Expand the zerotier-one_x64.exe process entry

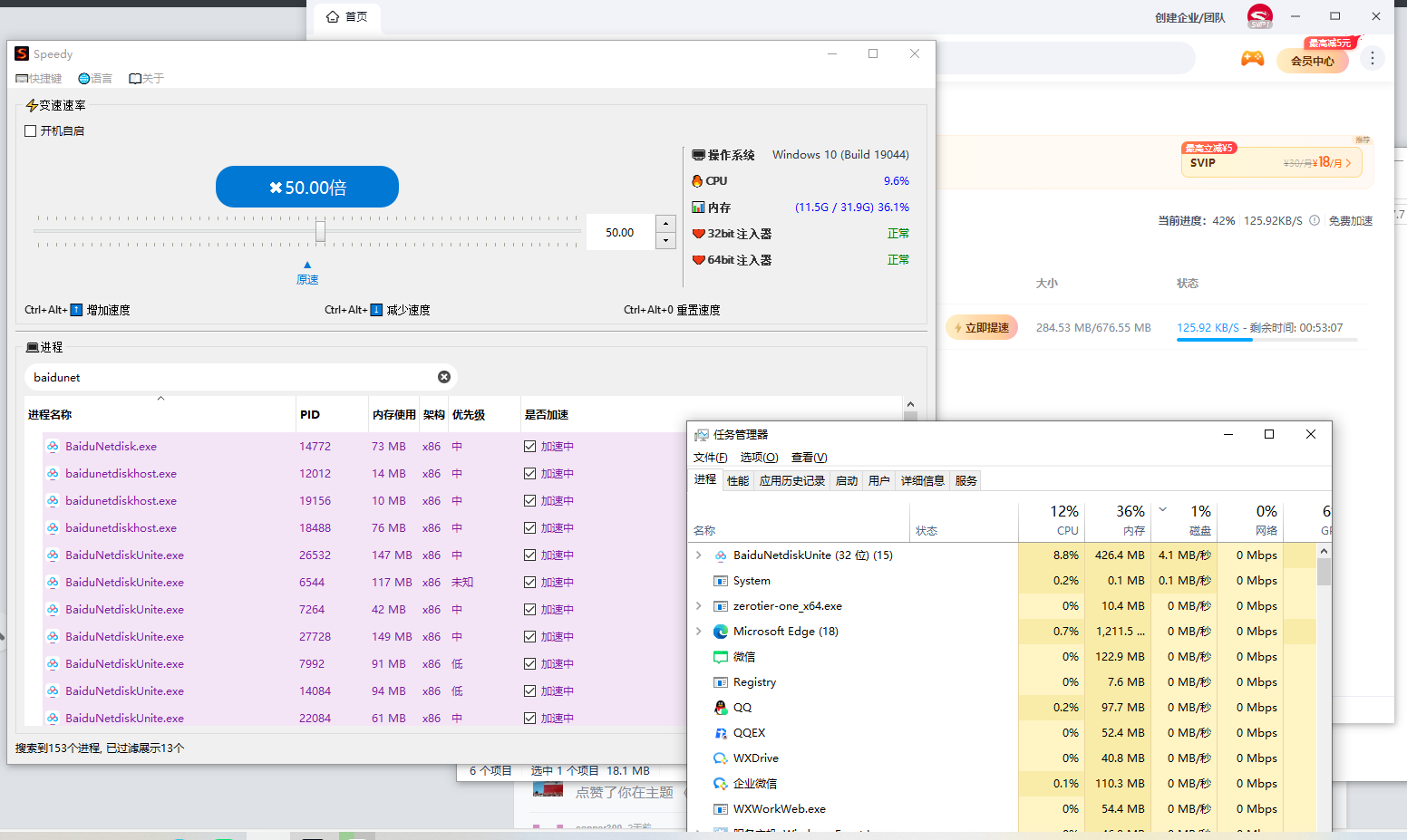pos(698,606)
